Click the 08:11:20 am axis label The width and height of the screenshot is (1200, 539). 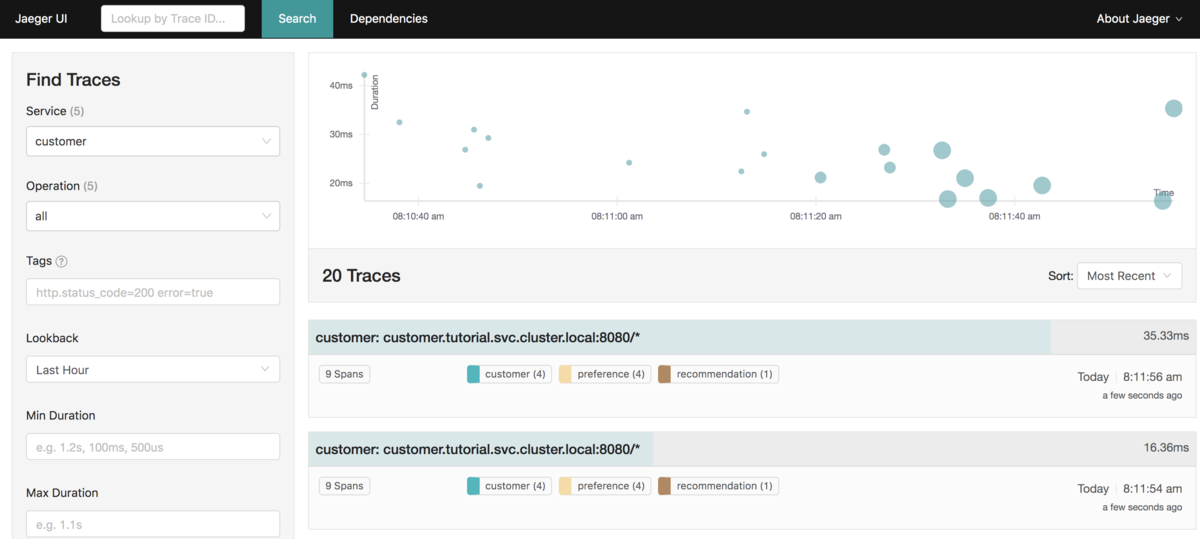tap(817, 215)
